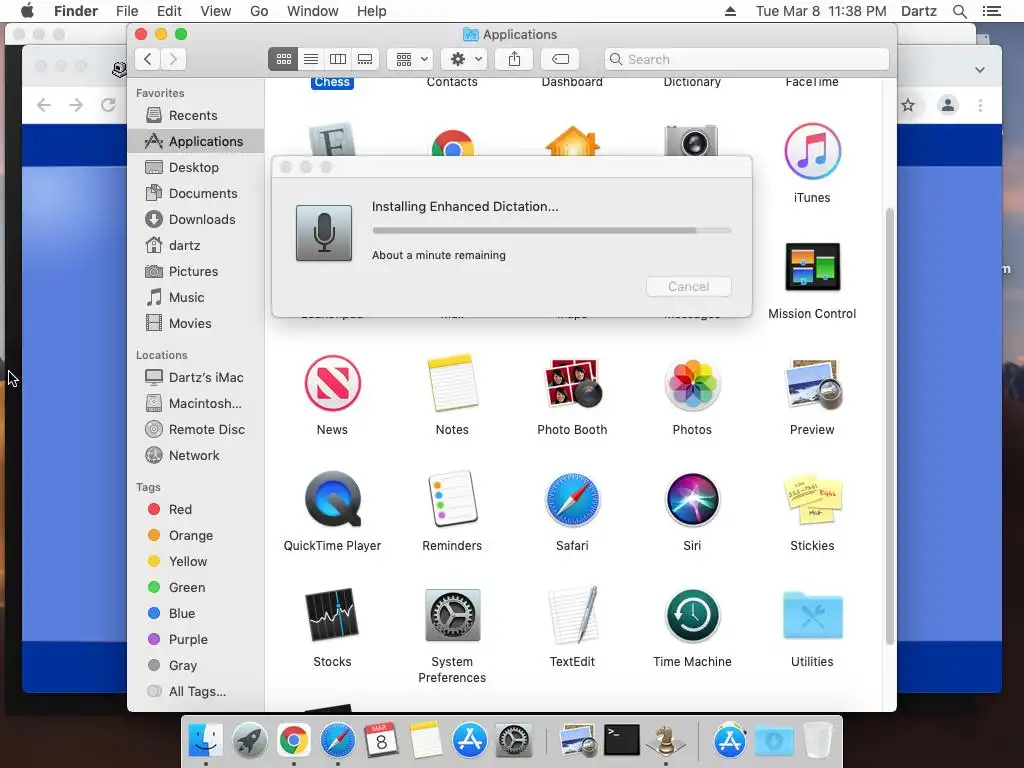This screenshot has width=1024, height=768.
Task: Open the Time Machine app
Action: pyautogui.click(x=692, y=615)
